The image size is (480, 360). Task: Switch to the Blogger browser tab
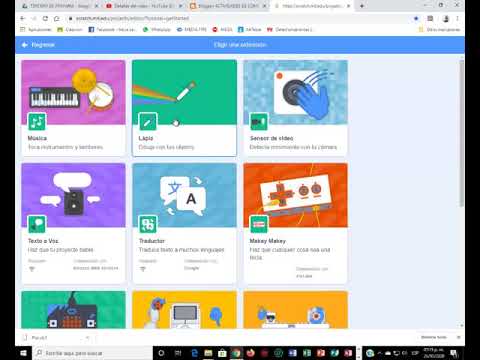click(x=228, y=6)
